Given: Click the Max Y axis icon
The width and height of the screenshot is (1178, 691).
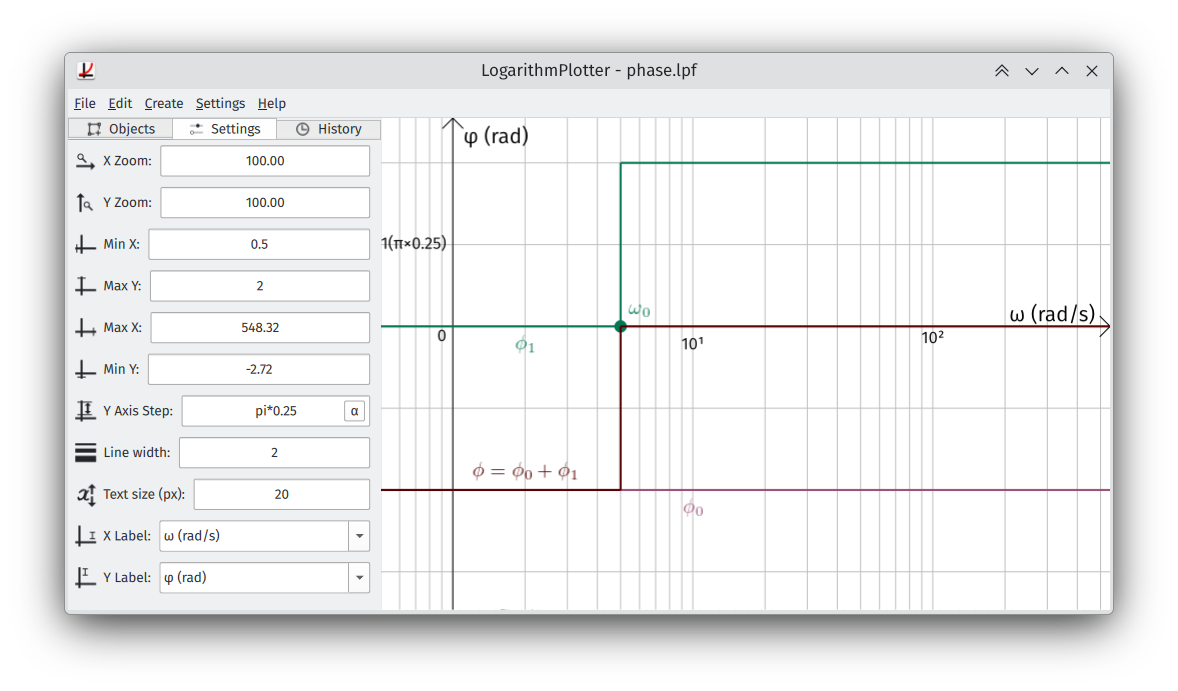Looking at the screenshot, I should [85, 285].
